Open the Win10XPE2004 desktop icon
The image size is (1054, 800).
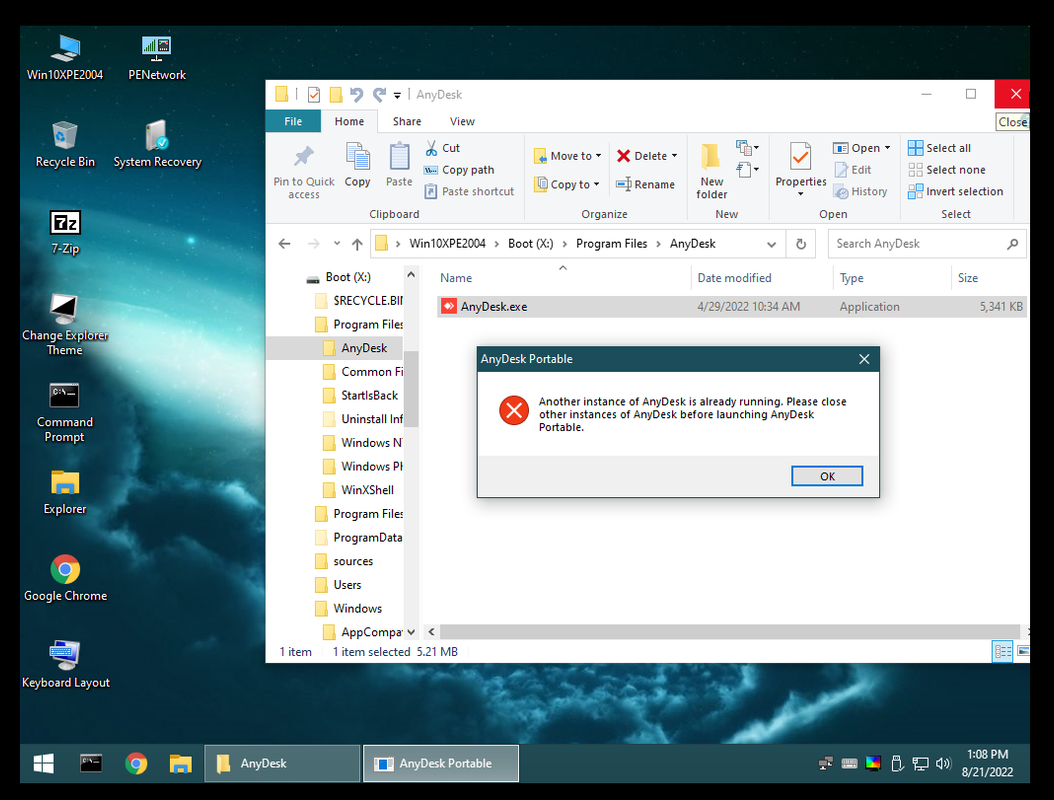(x=65, y=58)
